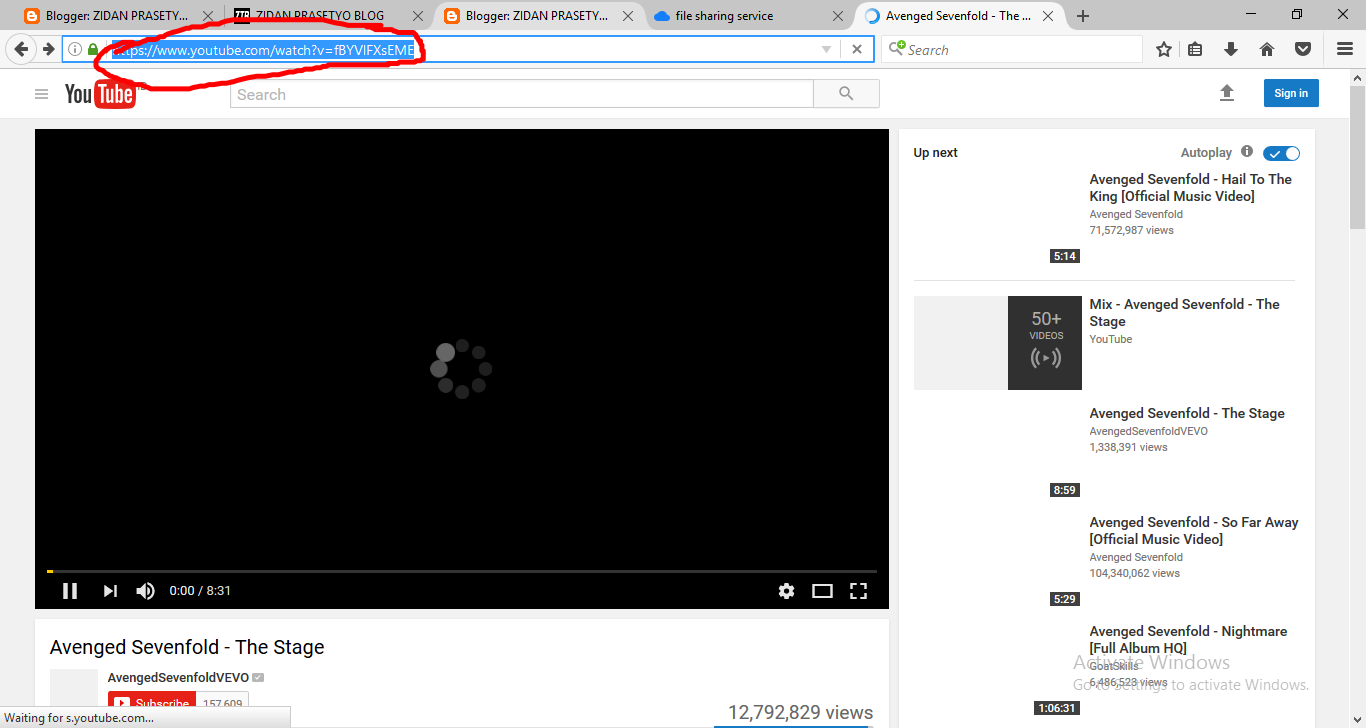Toggle the Autoplay switch
This screenshot has width=1366, height=728.
(x=1281, y=153)
